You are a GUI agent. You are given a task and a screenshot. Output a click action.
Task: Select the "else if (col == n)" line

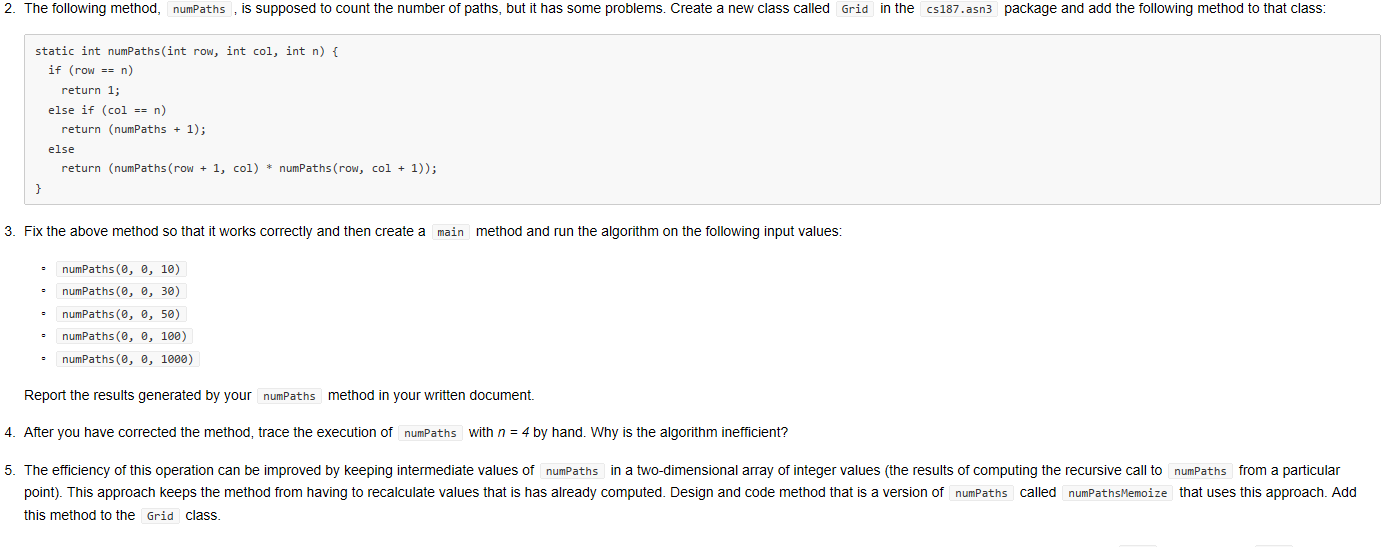[x=107, y=110]
